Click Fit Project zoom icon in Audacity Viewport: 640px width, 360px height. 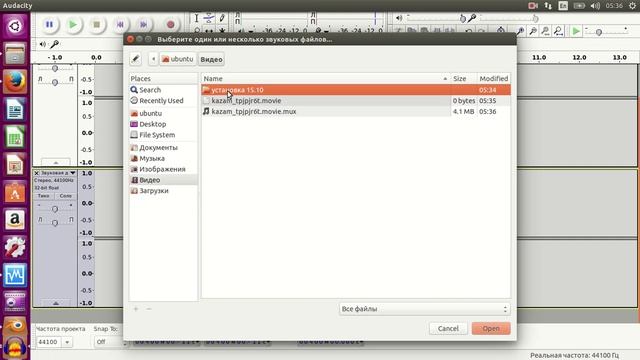pos(558,31)
